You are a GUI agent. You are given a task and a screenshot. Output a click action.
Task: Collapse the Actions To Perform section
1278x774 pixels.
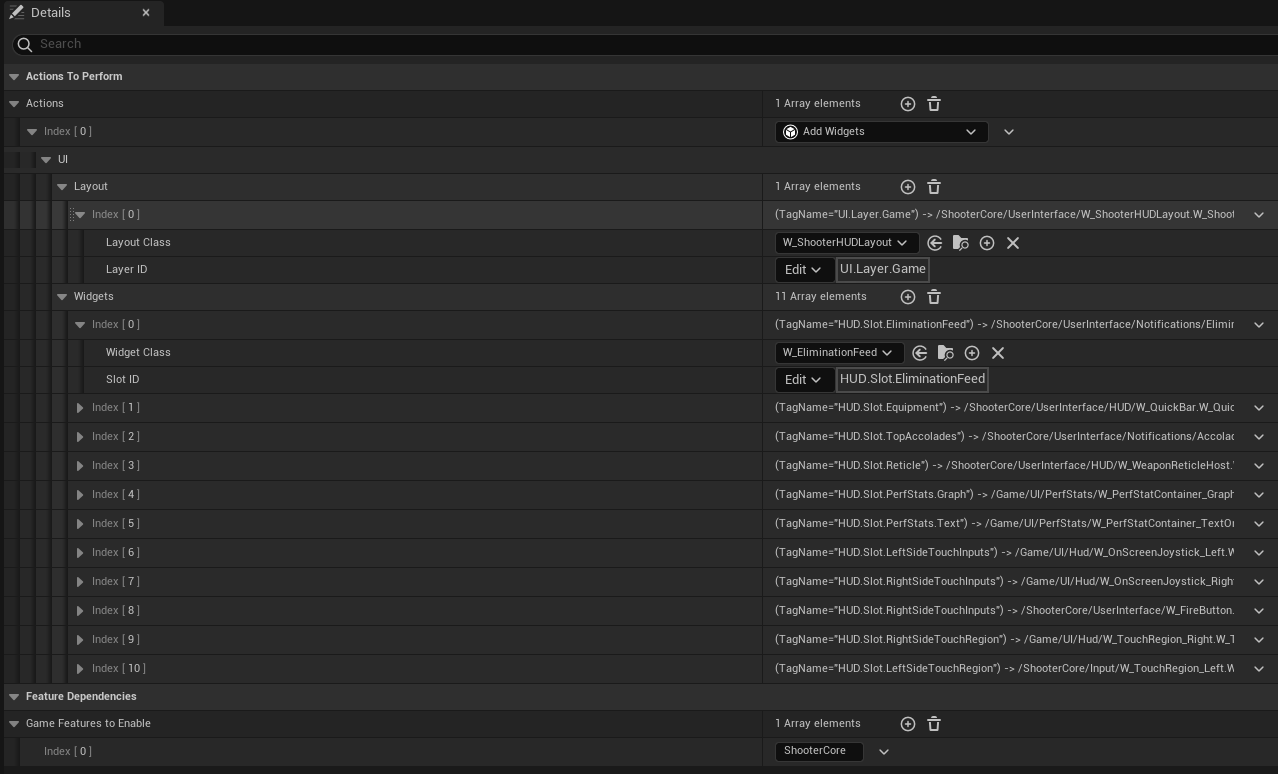pyautogui.click(x=14, y=77)
